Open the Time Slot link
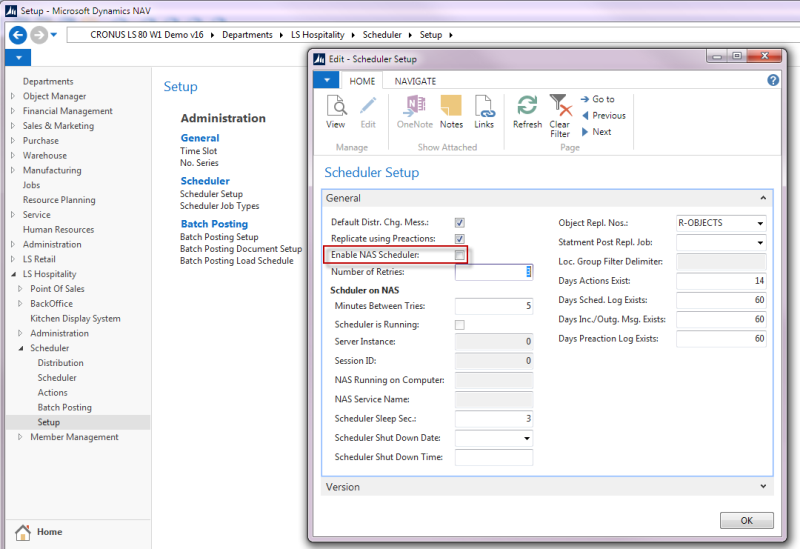Screen dimensions: 800x549 198,151
